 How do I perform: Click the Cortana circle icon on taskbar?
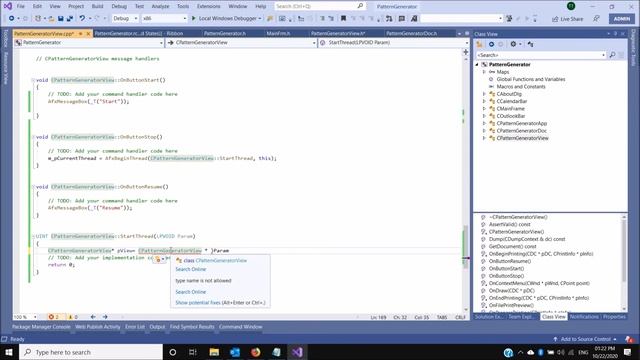[x=173, y=352]
